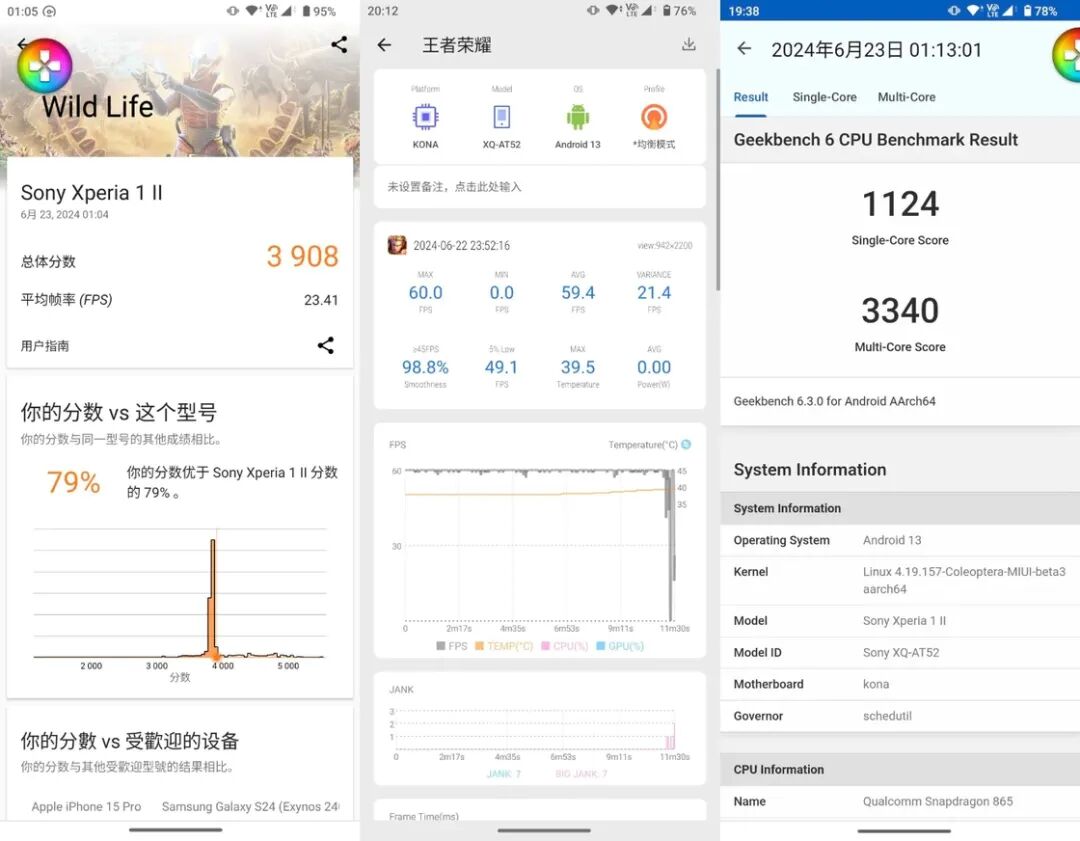
Task: Select the Result tab in Geekbench
Action: click(x=751, y=97)
